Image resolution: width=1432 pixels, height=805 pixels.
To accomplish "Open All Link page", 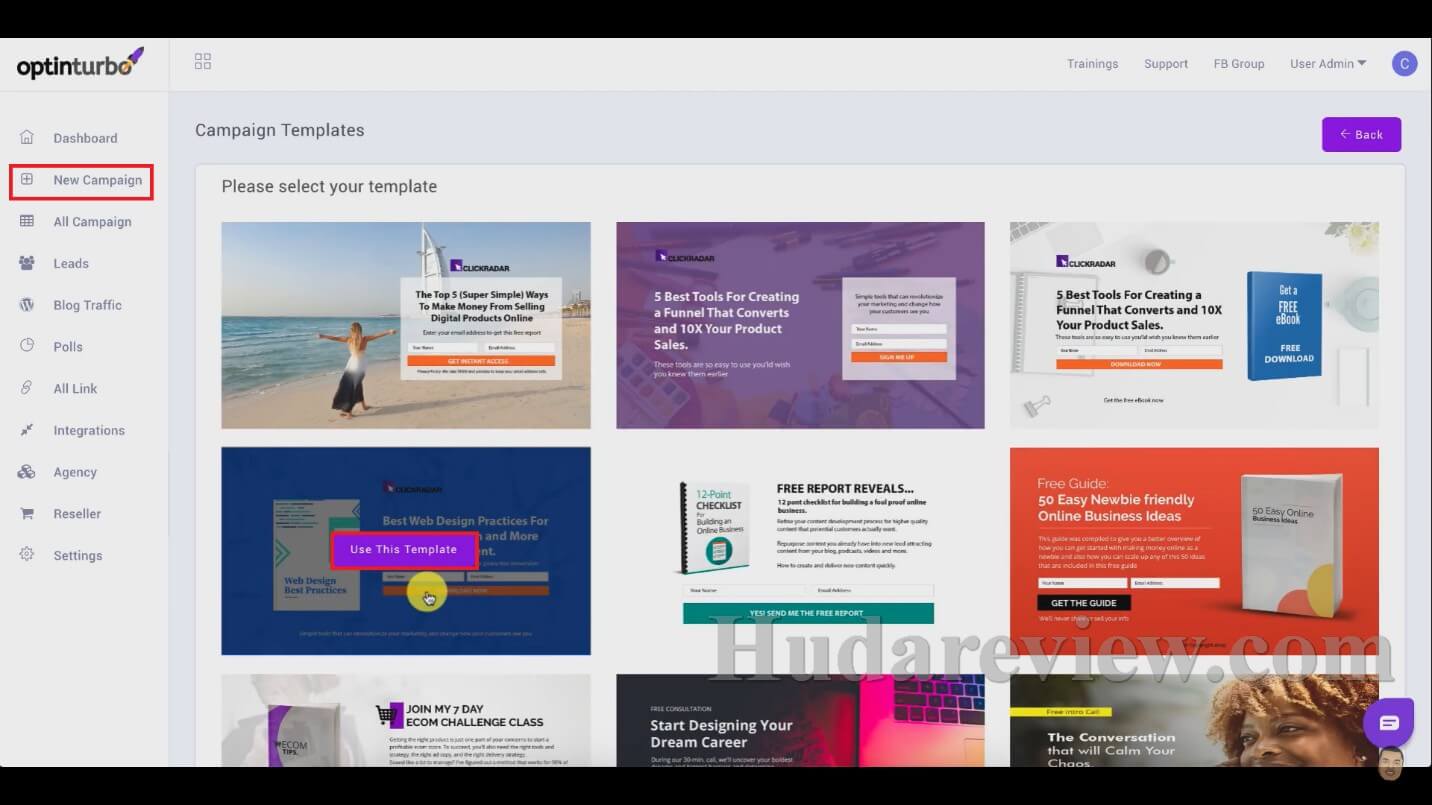I will pyautogui.click(x=75, y=389).
